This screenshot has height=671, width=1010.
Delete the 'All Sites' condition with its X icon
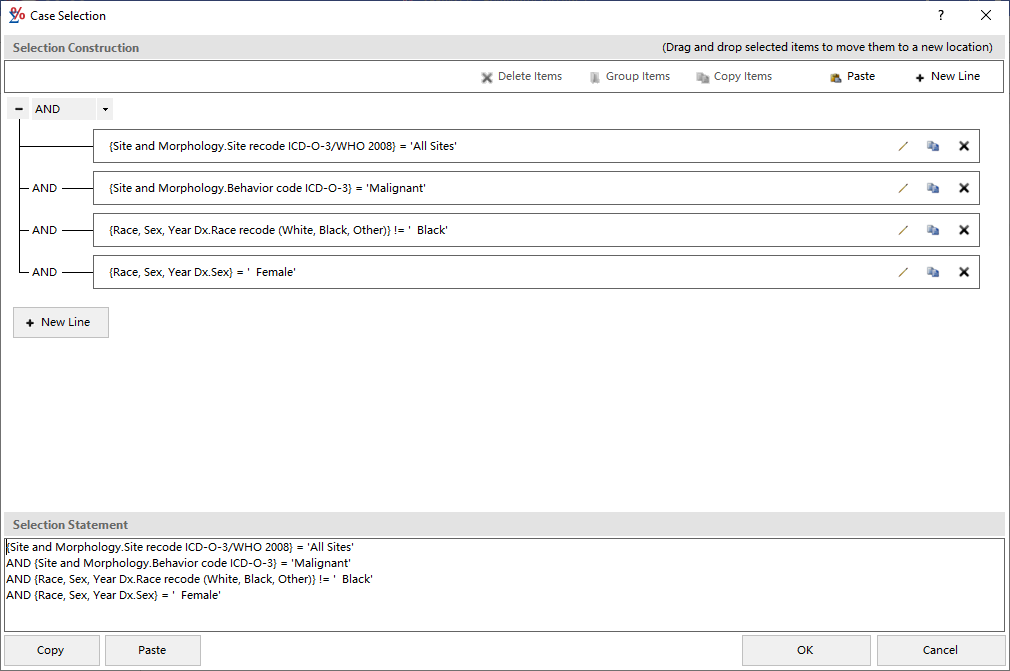pos(964,146)
